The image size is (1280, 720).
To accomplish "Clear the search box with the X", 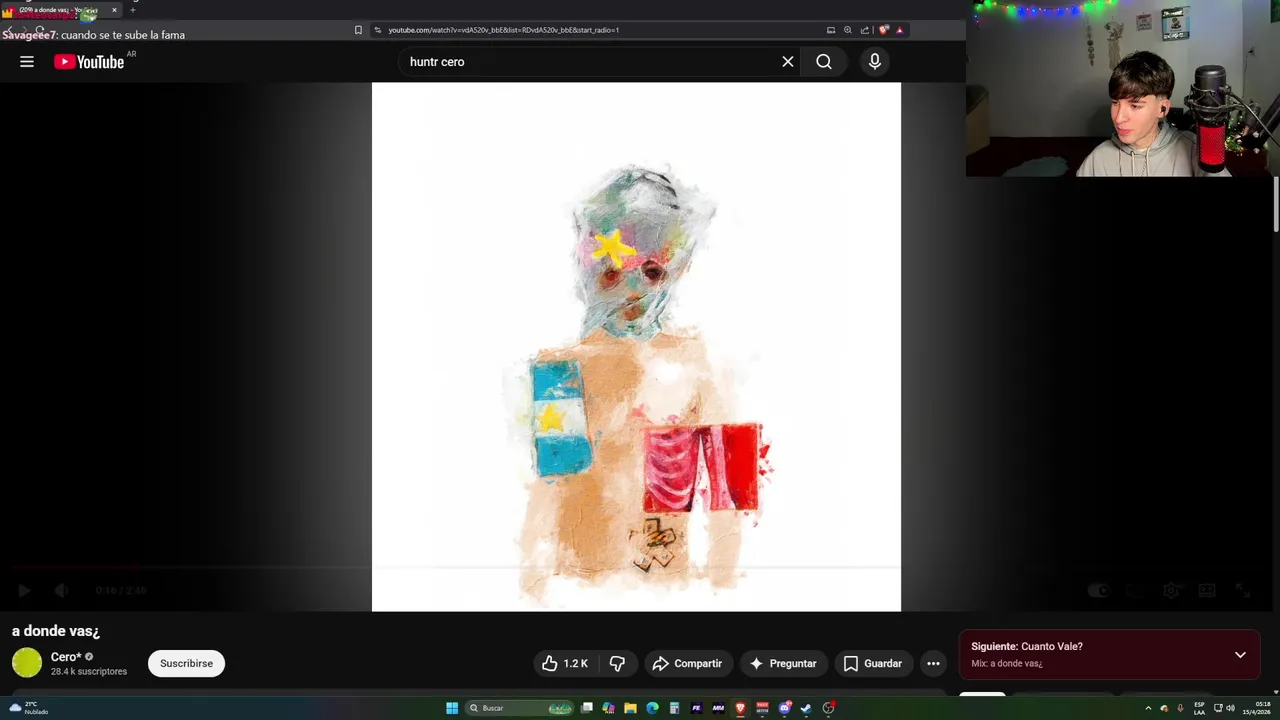I will pos(788,62).
